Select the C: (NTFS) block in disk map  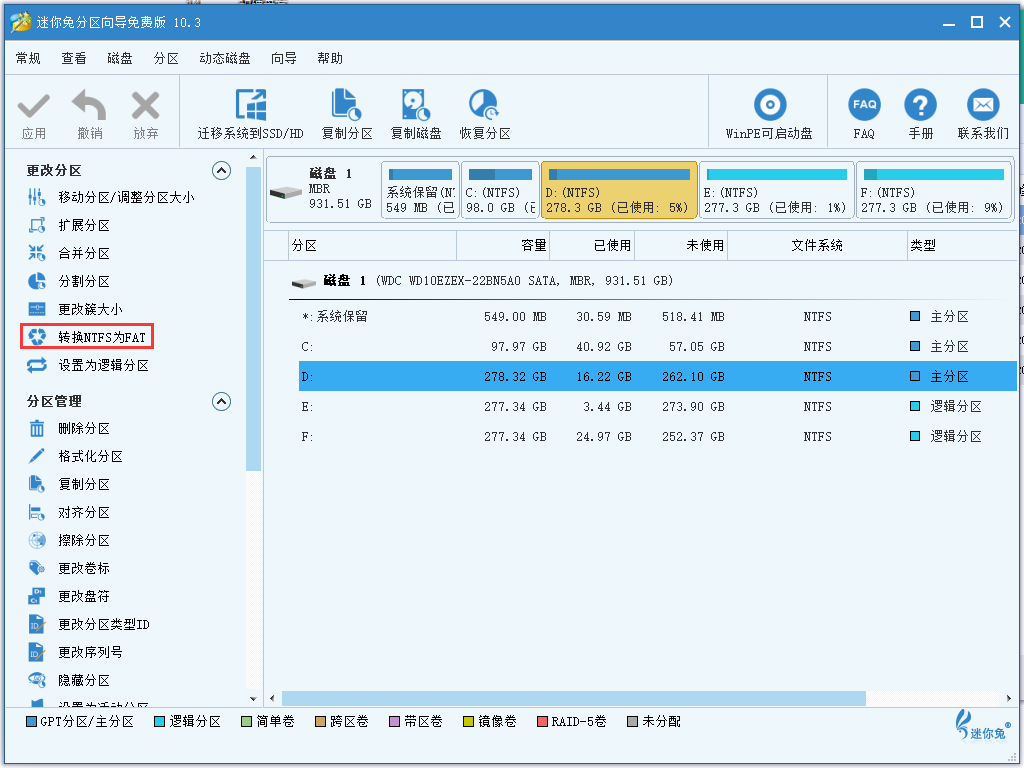tap(500, 190)
